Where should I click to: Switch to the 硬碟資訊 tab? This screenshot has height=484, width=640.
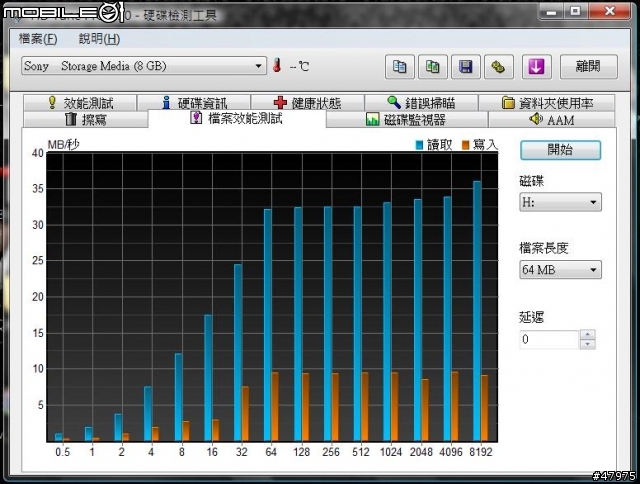[194, 102]
